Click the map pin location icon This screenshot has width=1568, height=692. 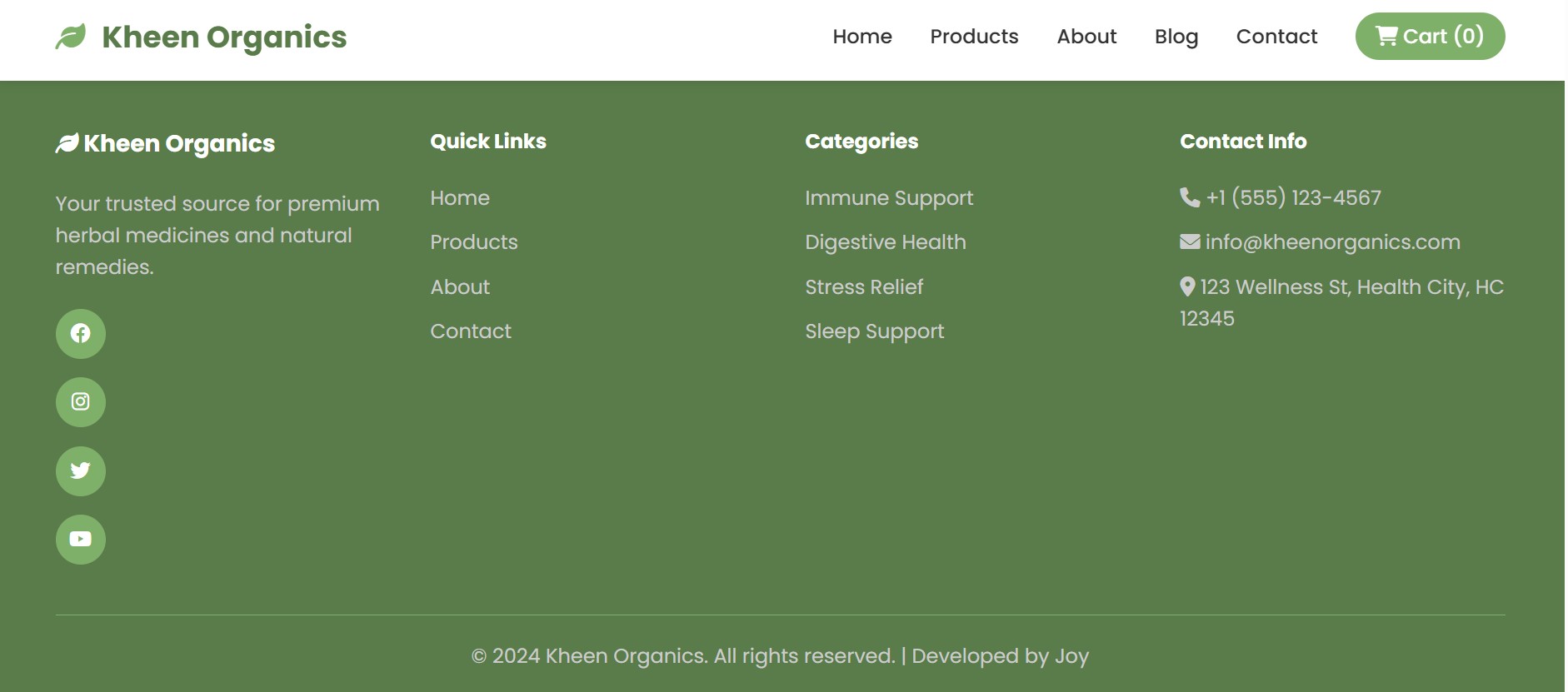point(1187,286)
